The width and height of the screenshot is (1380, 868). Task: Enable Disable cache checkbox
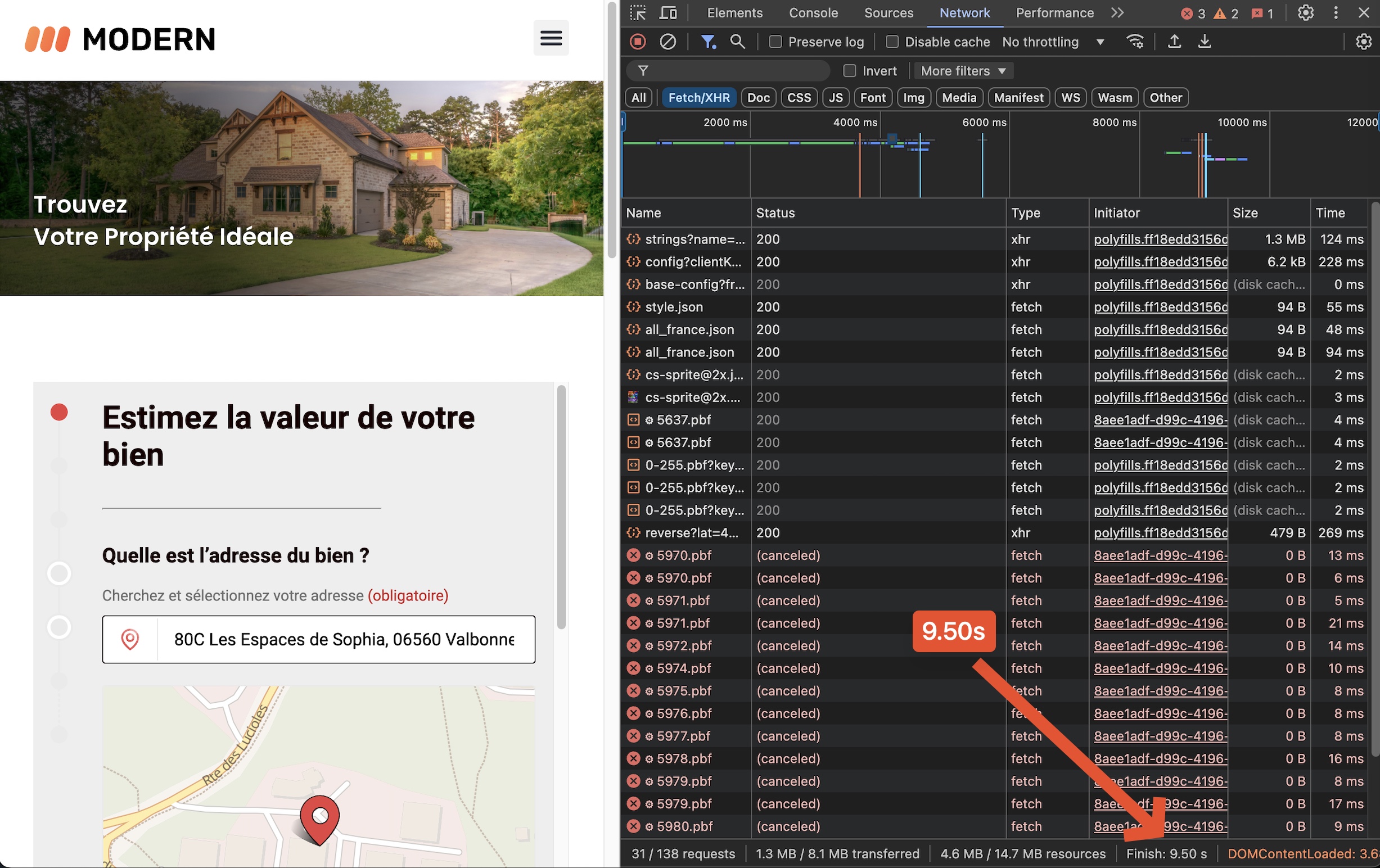(892, 42)
